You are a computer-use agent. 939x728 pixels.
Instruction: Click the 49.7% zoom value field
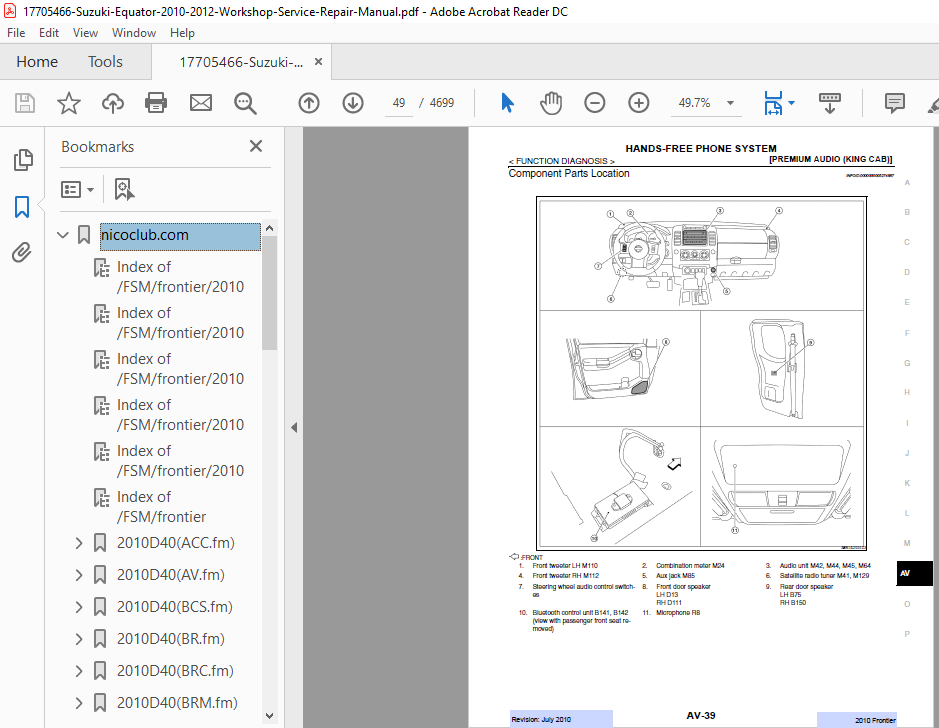coord(694,103)
